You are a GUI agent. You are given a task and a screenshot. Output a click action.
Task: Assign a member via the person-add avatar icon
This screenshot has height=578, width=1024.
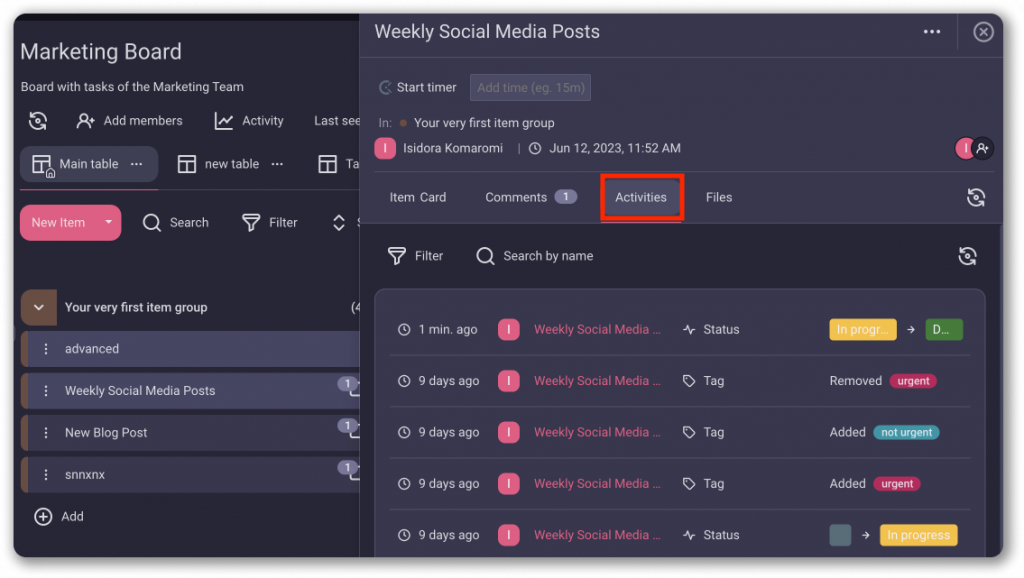coord(983,148)
